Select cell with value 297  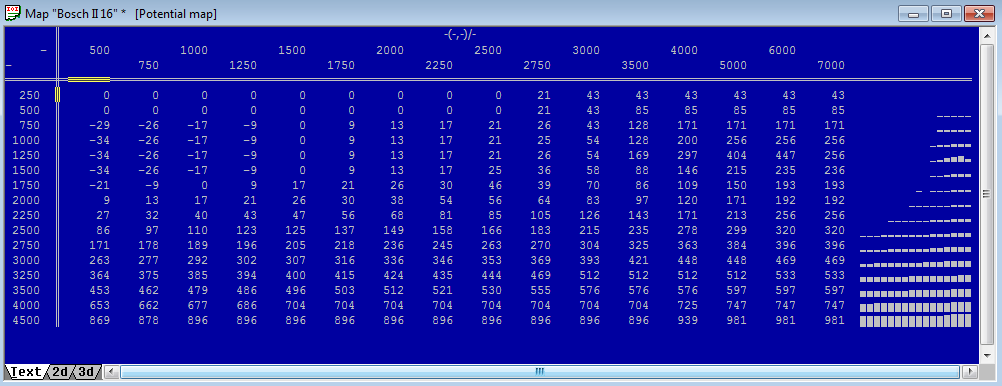688,155
